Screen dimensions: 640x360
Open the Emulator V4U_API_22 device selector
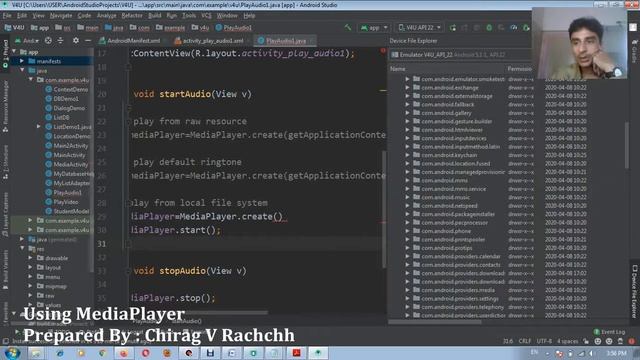[460, 55]
